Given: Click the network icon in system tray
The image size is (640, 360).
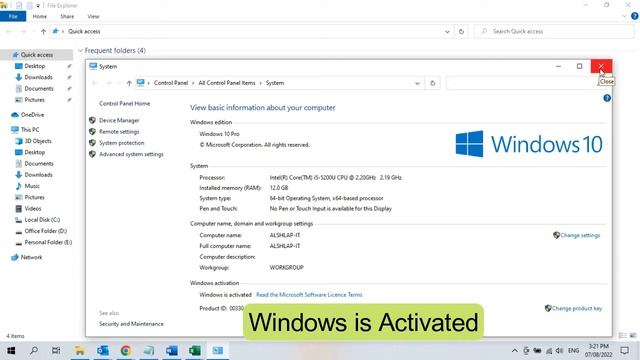Looking at the screenshot, I should click(549, 351).
